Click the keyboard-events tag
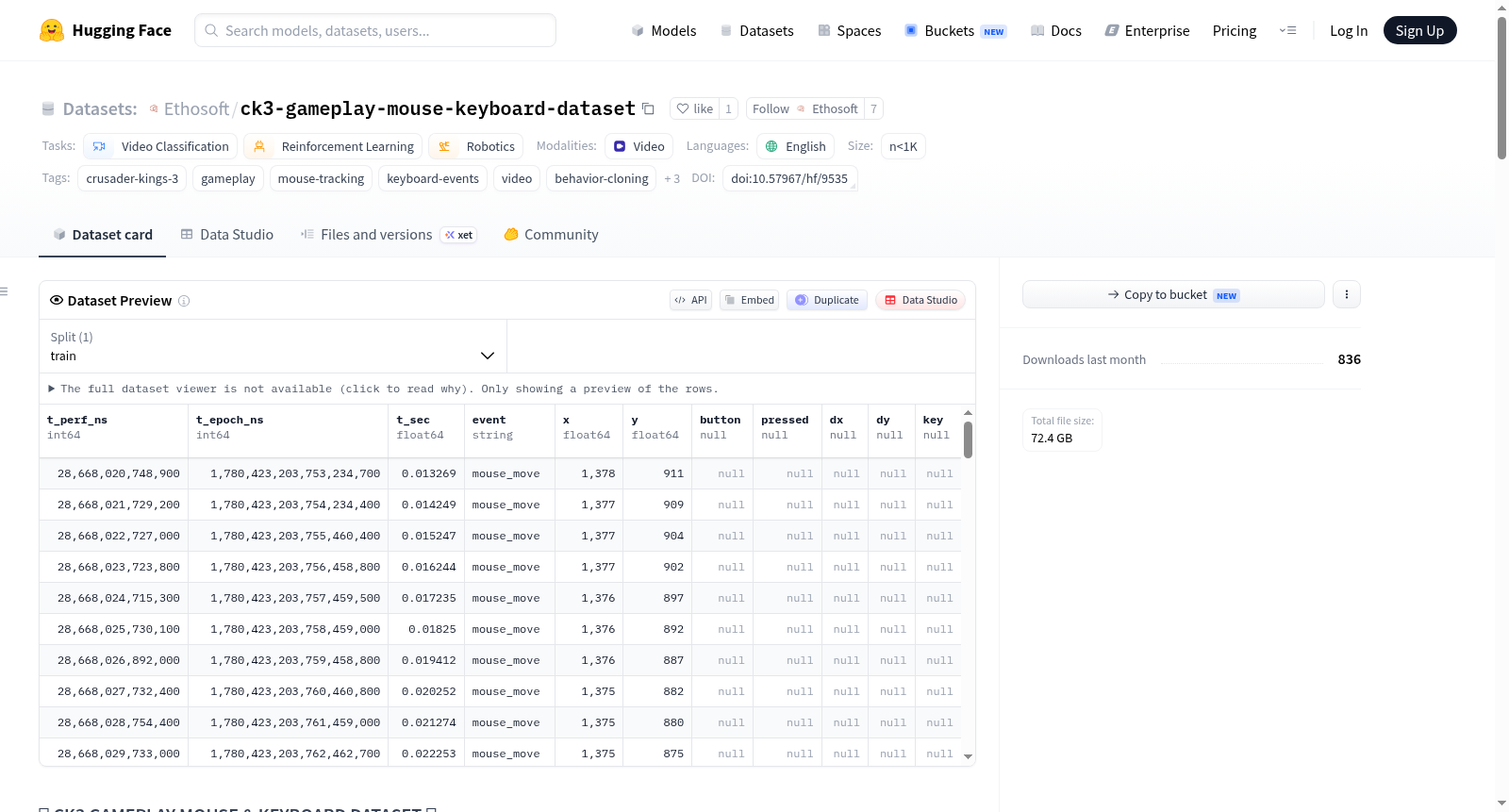This screenshot has height=812, width=1509. pyautogui.click(x=433, y=178)
